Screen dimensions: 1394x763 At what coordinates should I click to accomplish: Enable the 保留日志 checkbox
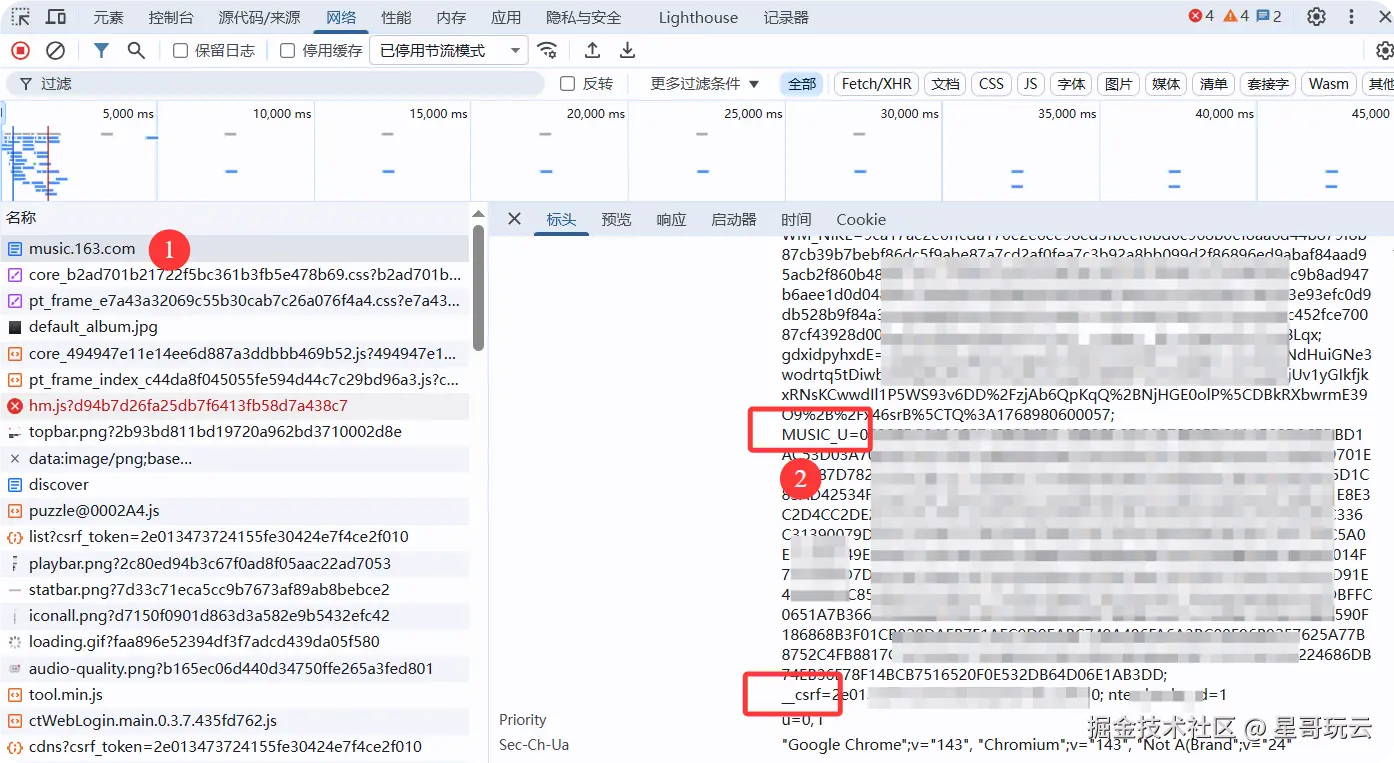pyautogui.click(x=181, y=50)
